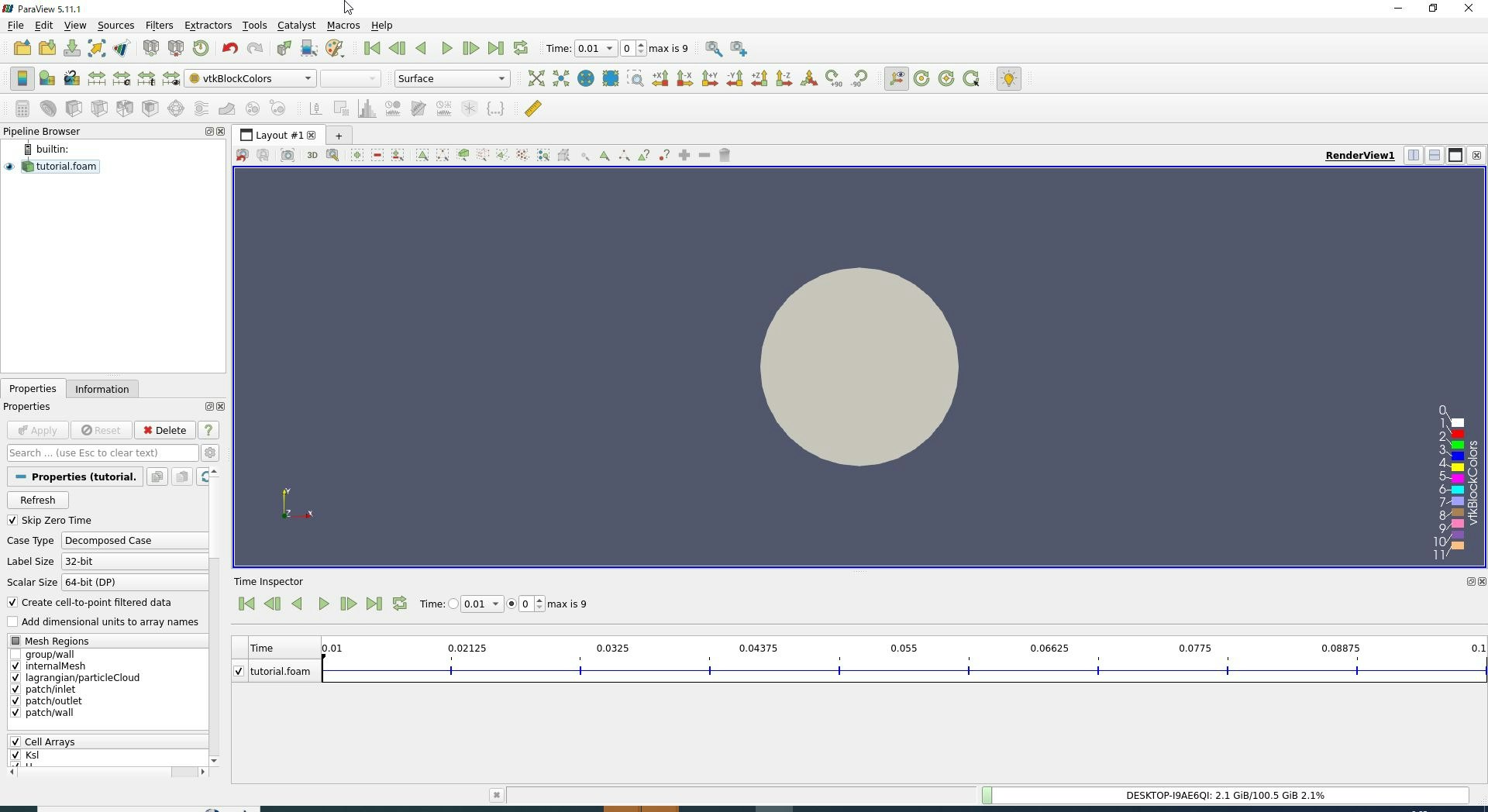Enable Add dimensional units to array names

[12, 622]
